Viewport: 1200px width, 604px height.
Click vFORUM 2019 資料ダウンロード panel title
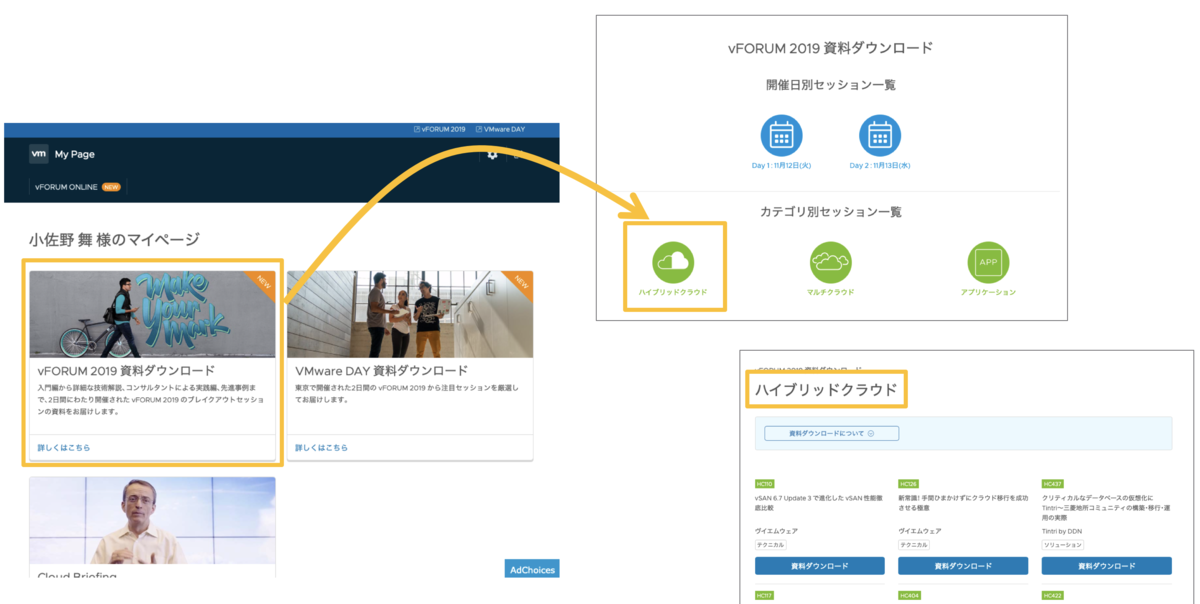point(831,47)
